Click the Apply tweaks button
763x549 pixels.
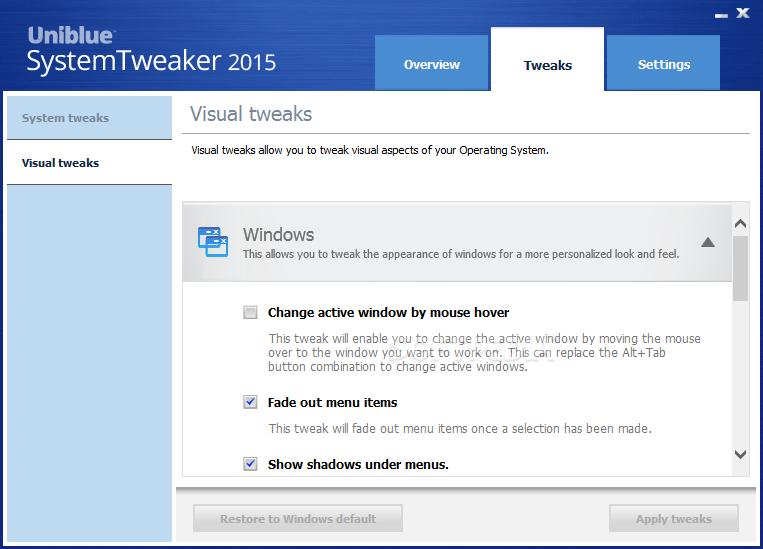point(673,518)
